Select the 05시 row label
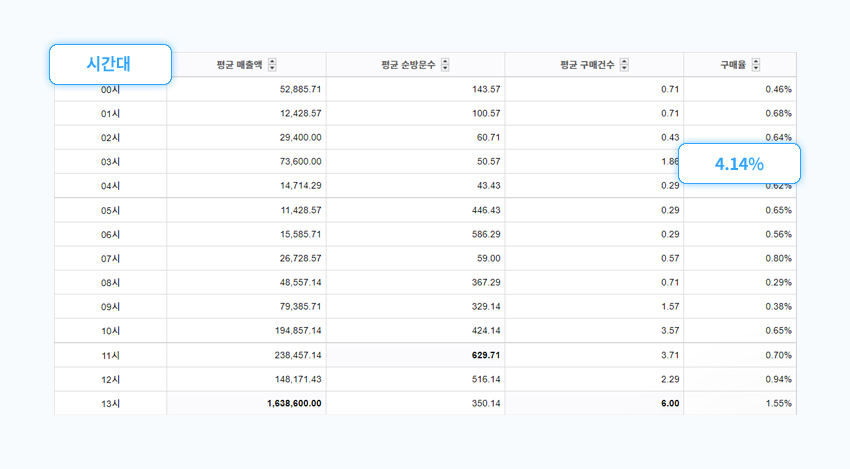The height and width of the screenshot is (469, 850). [x=111, y=210]
